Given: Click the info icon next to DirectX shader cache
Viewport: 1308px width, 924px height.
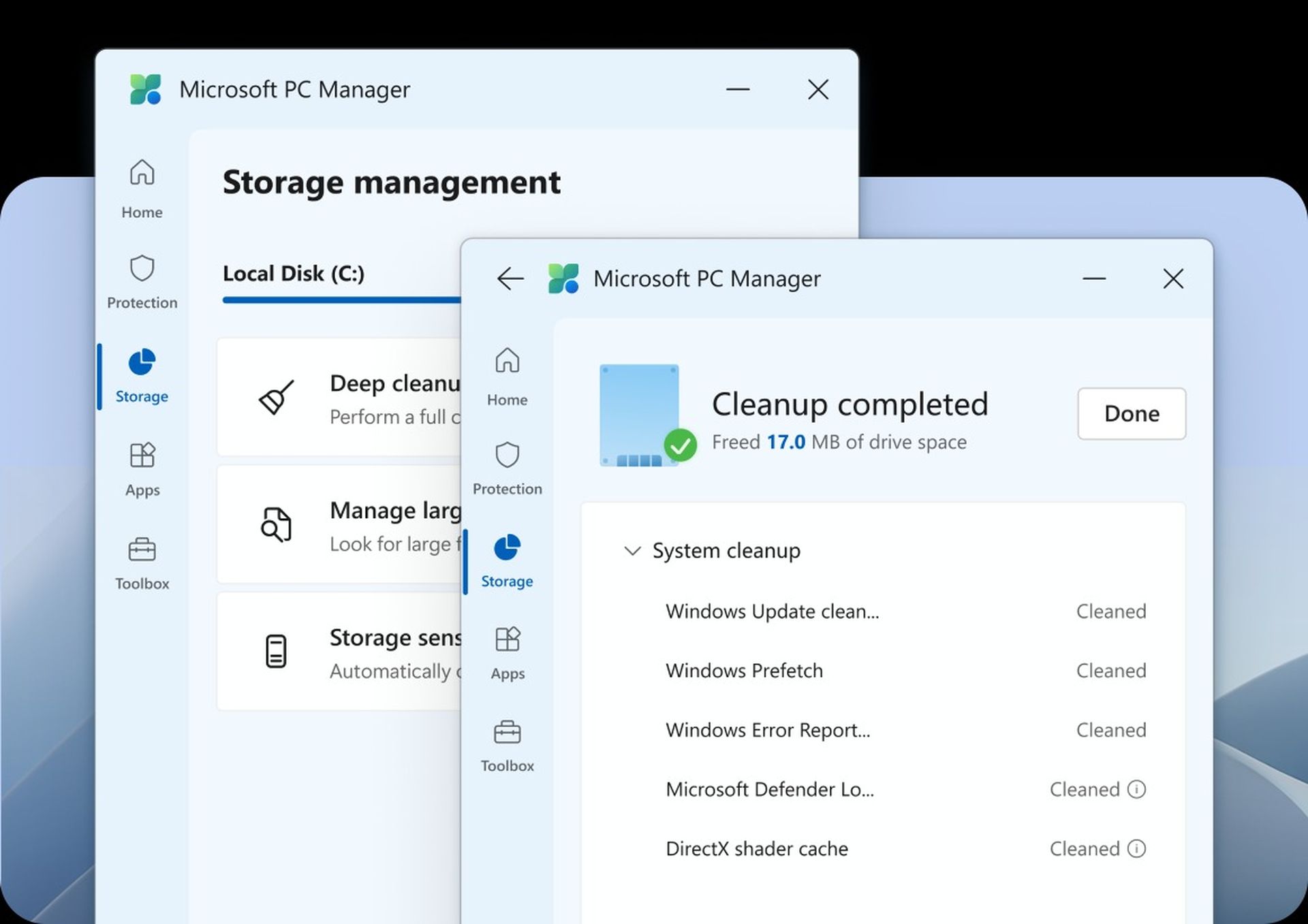Looking at the screenshot, I should point(1136,848).
